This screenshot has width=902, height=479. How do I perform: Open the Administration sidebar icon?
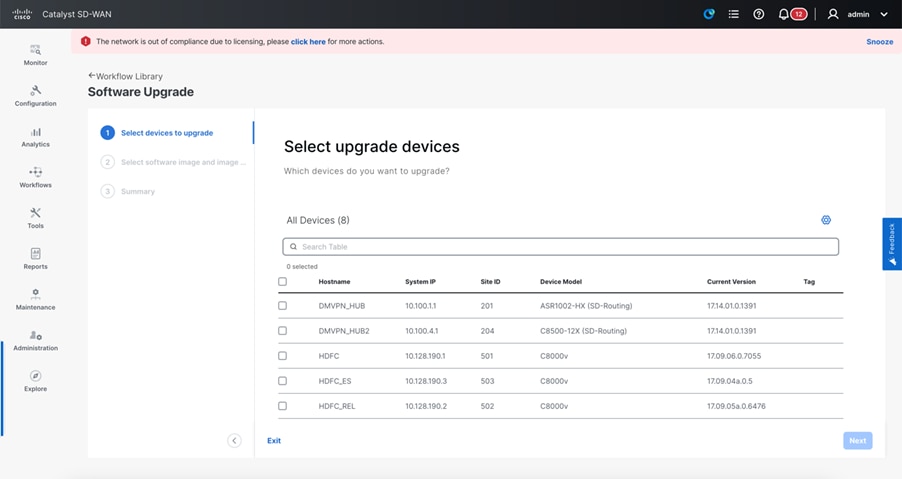35,335
